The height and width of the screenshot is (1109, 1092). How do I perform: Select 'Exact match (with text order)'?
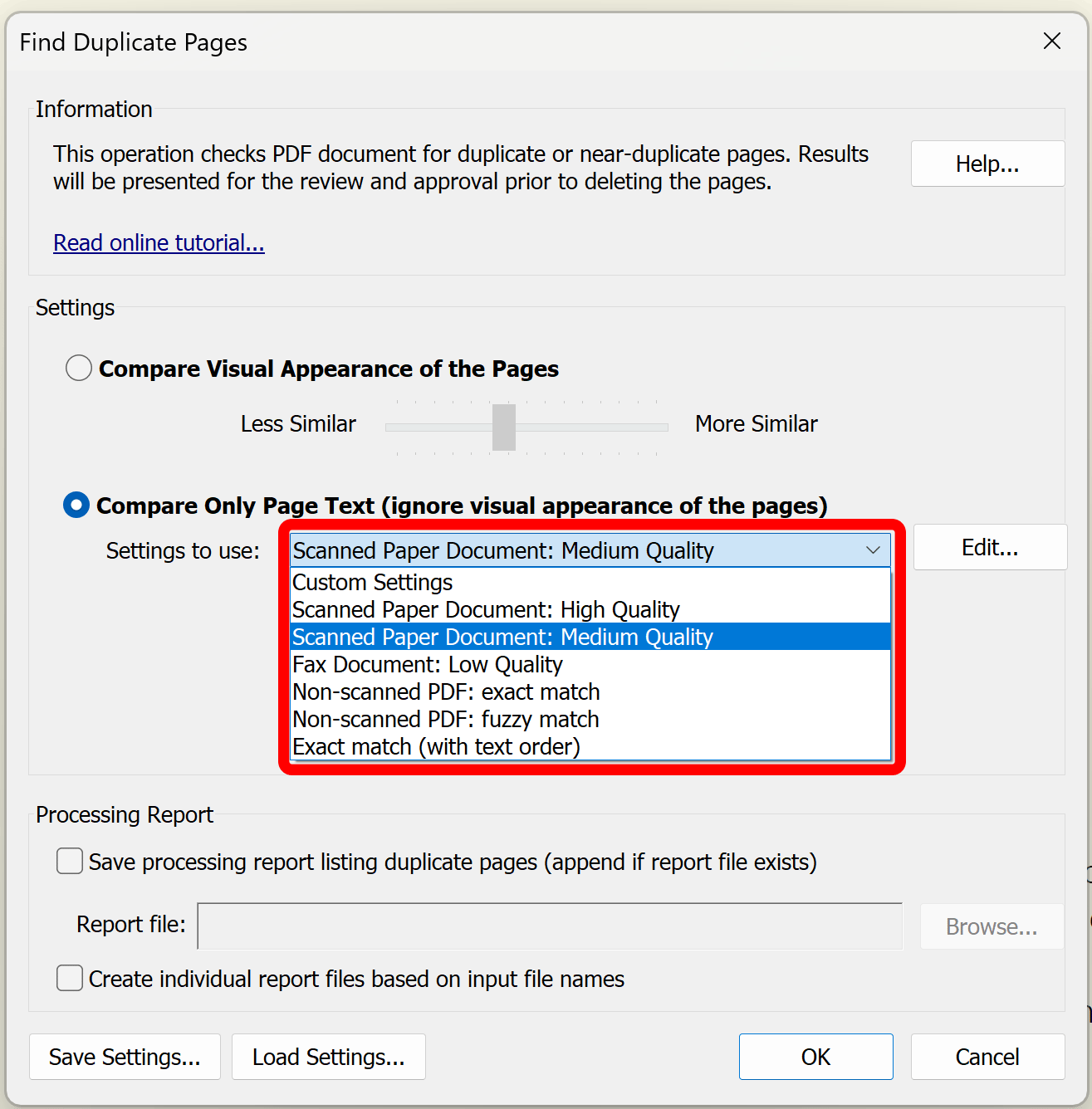point(436,746)
